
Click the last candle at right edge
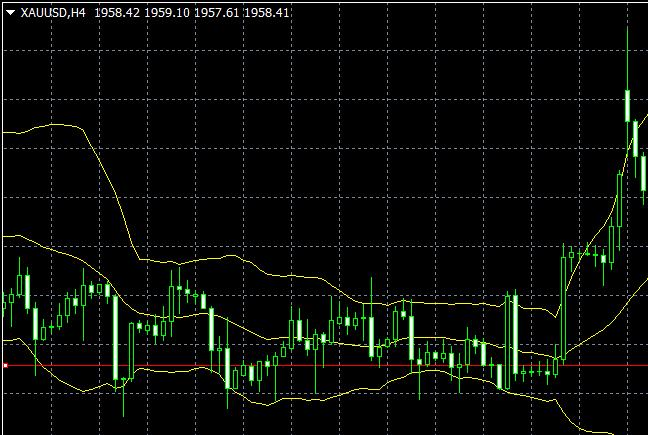point(644,170)
